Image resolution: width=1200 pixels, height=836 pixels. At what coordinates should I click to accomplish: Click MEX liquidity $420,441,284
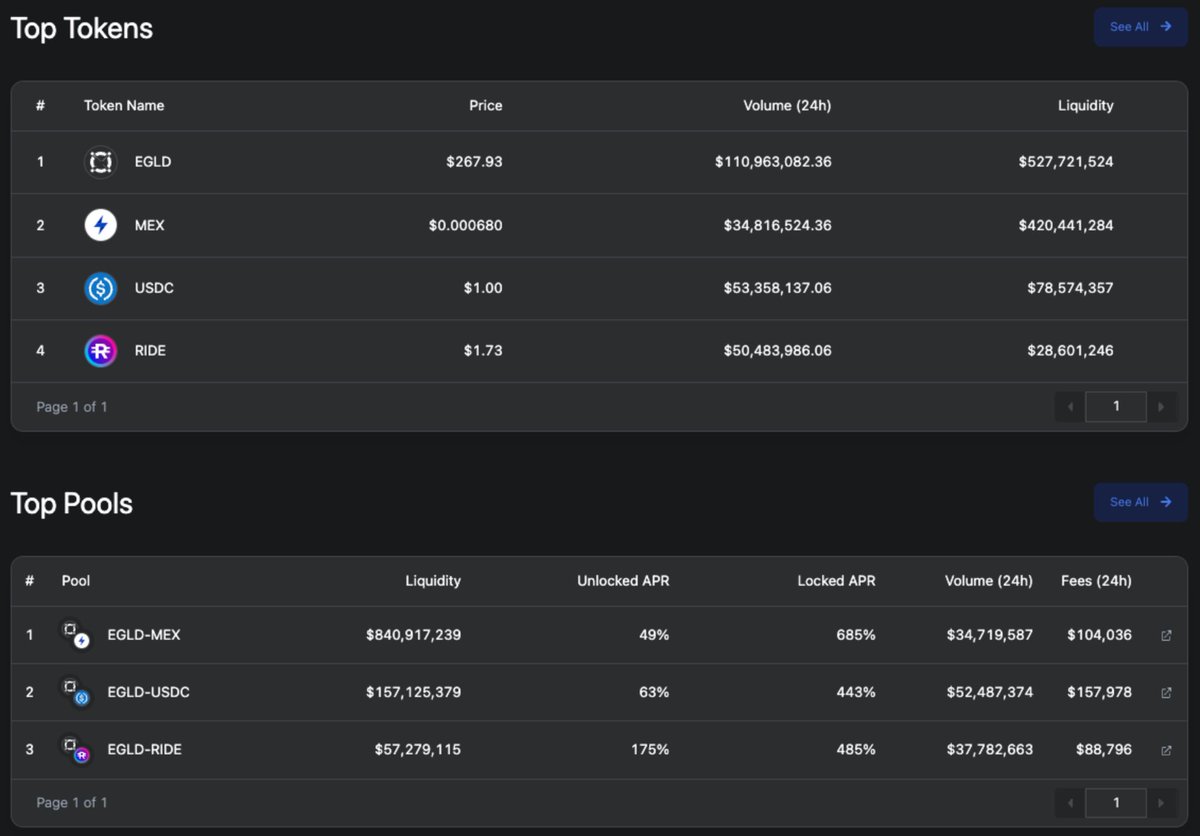pos(1066,225)
